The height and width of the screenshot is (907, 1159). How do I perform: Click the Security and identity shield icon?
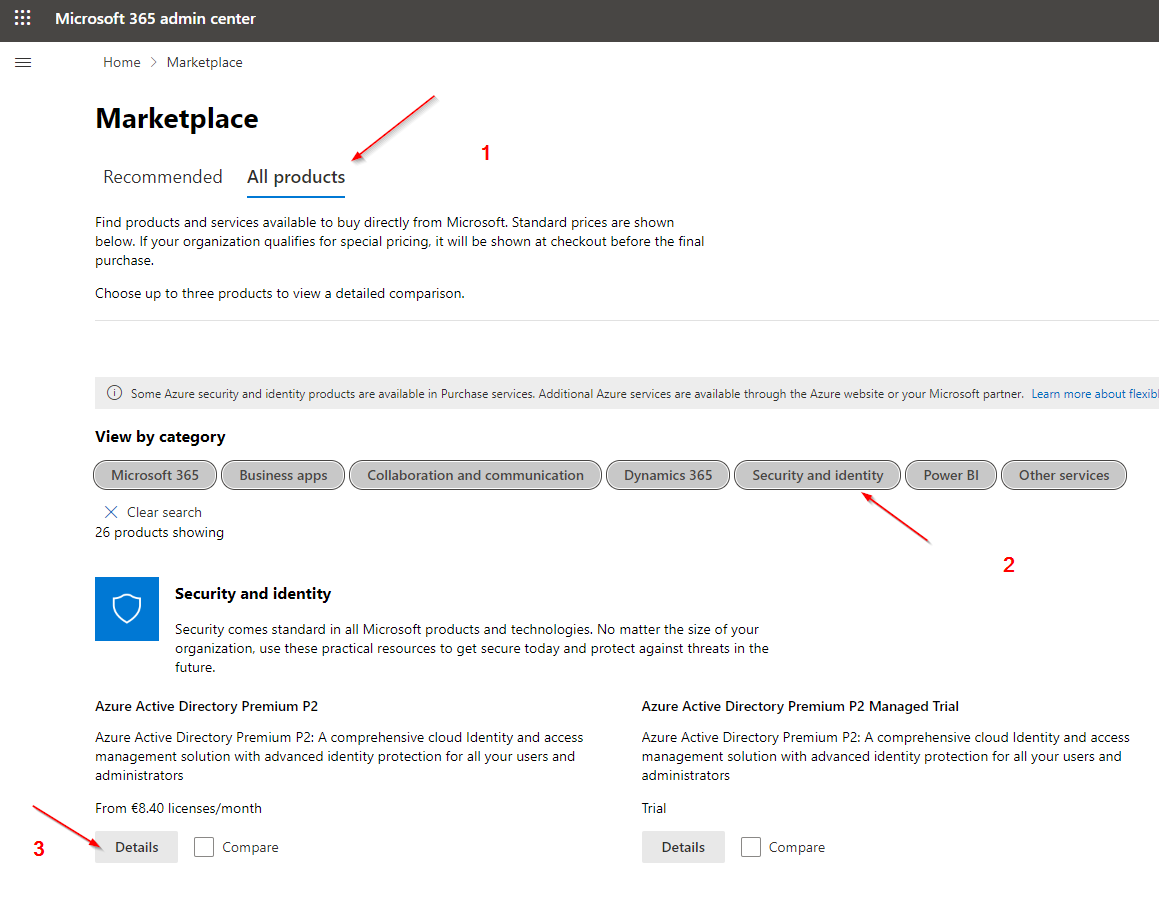point(126,609)
